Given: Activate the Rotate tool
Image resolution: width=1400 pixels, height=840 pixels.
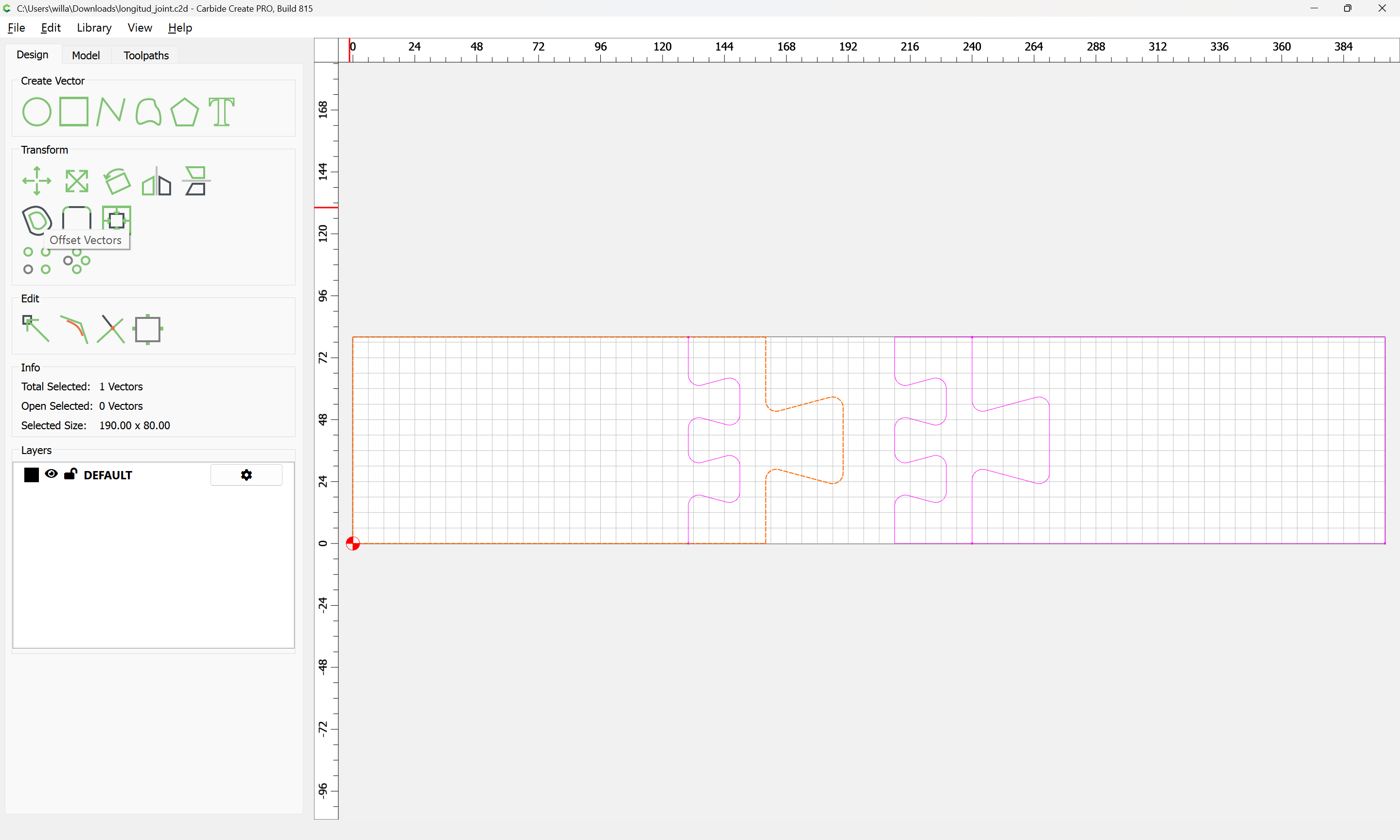Looking at the screenshot, I should tap(117, 181).
